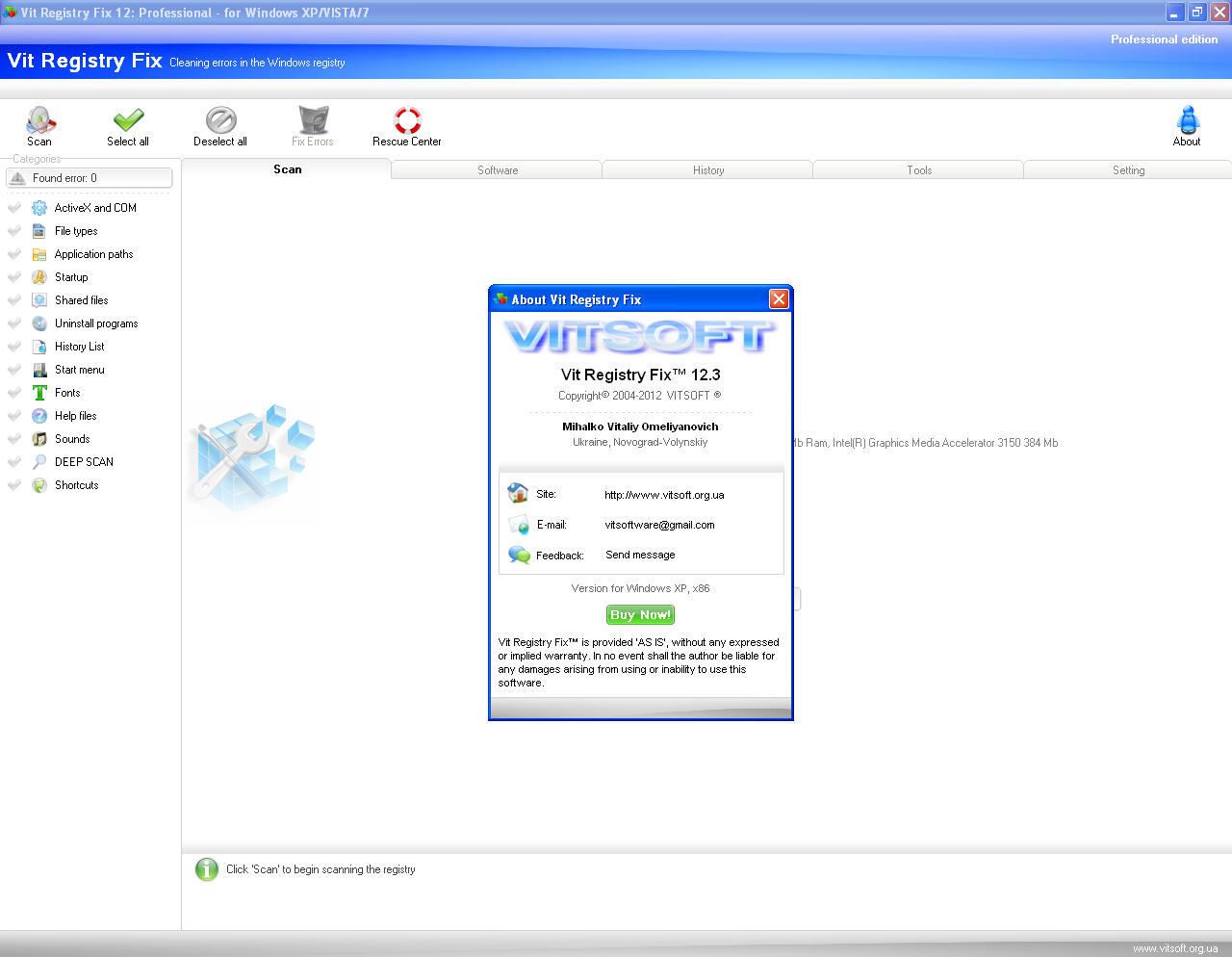Click the E-mail icon in About dialog
The image size is (1232, 957).
(518, 524)
